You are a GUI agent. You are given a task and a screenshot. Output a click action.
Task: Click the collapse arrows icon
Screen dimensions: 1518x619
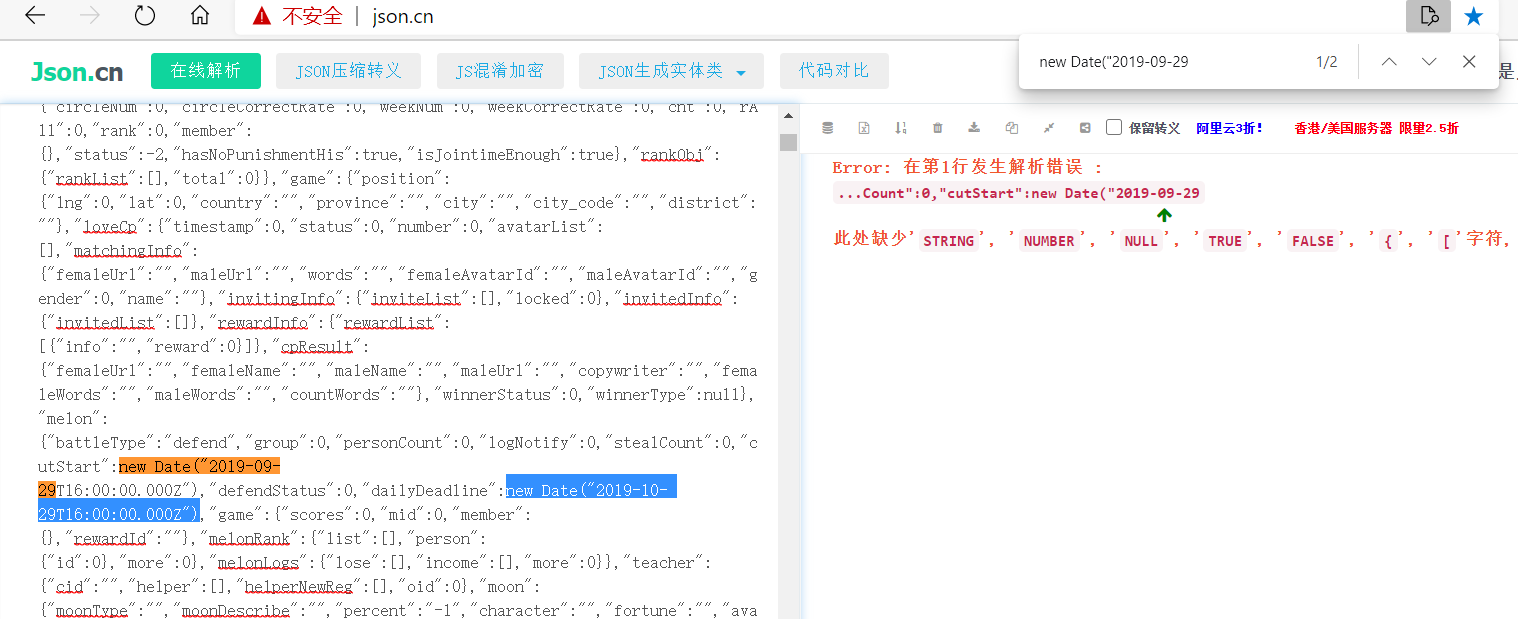tap(1048, 128)
